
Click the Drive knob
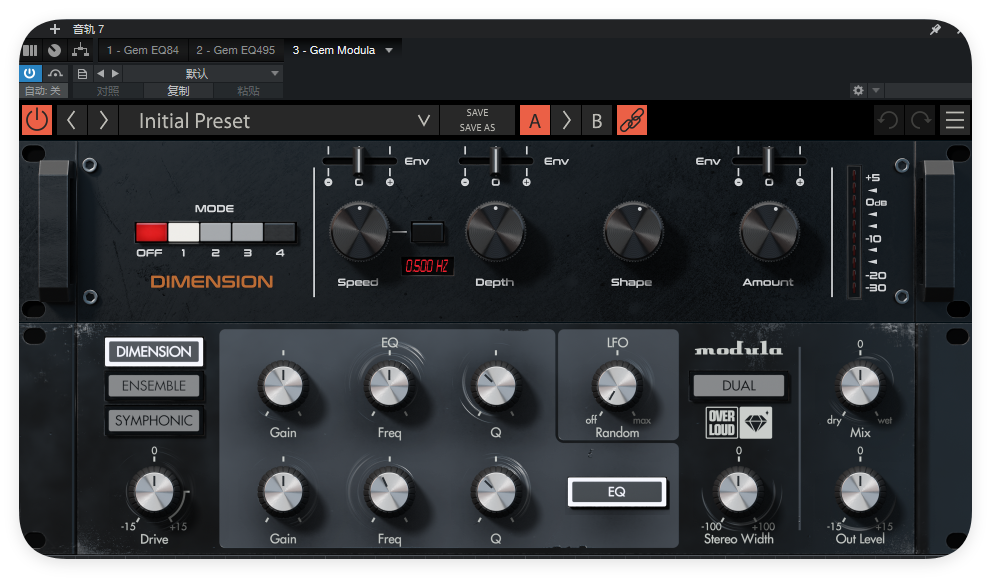pos(154,492)
